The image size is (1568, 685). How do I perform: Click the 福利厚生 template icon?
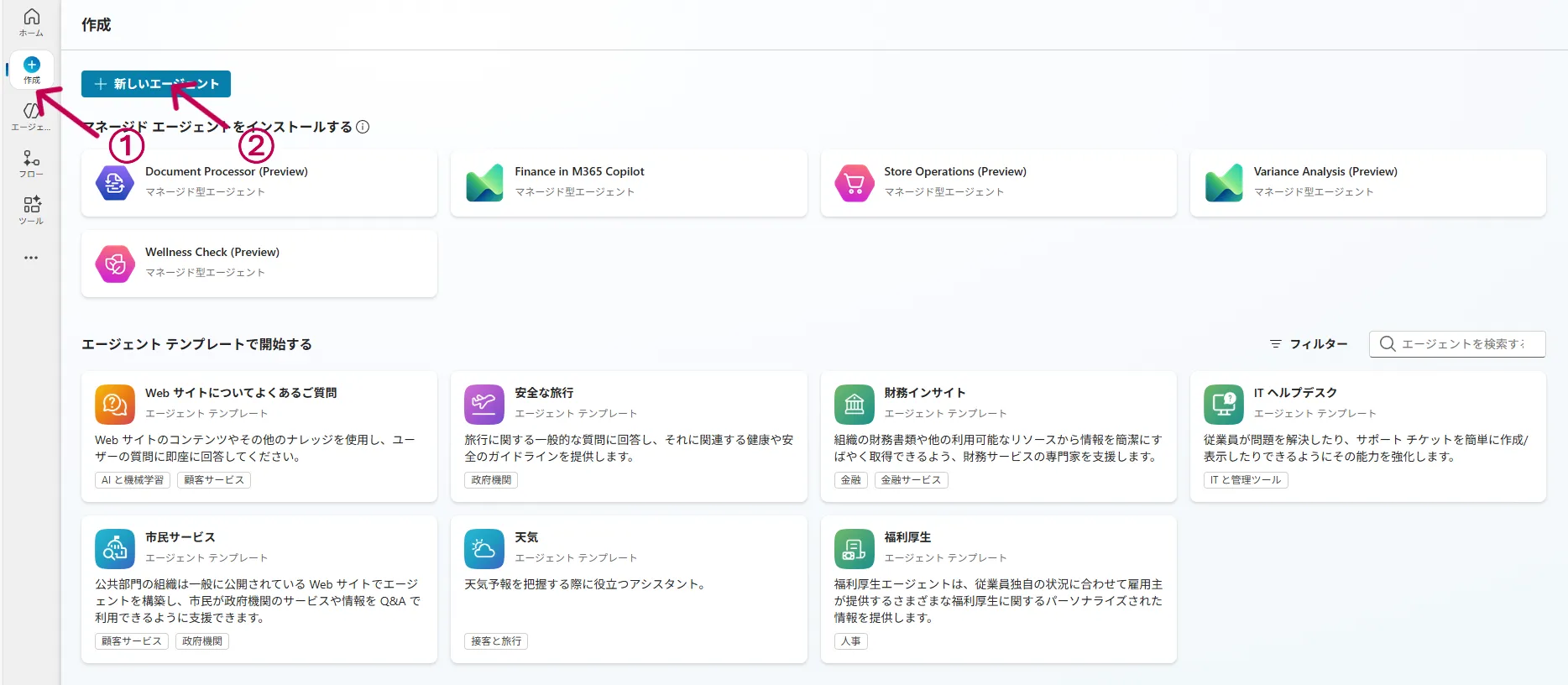(855, 549)
